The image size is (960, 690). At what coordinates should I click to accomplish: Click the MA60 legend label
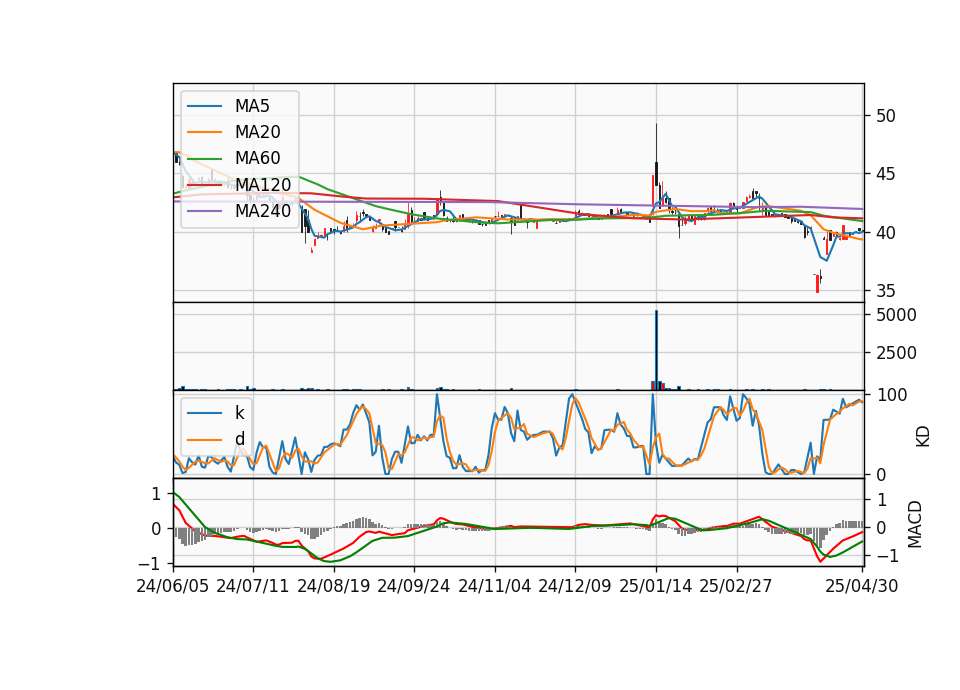[258, 159]
